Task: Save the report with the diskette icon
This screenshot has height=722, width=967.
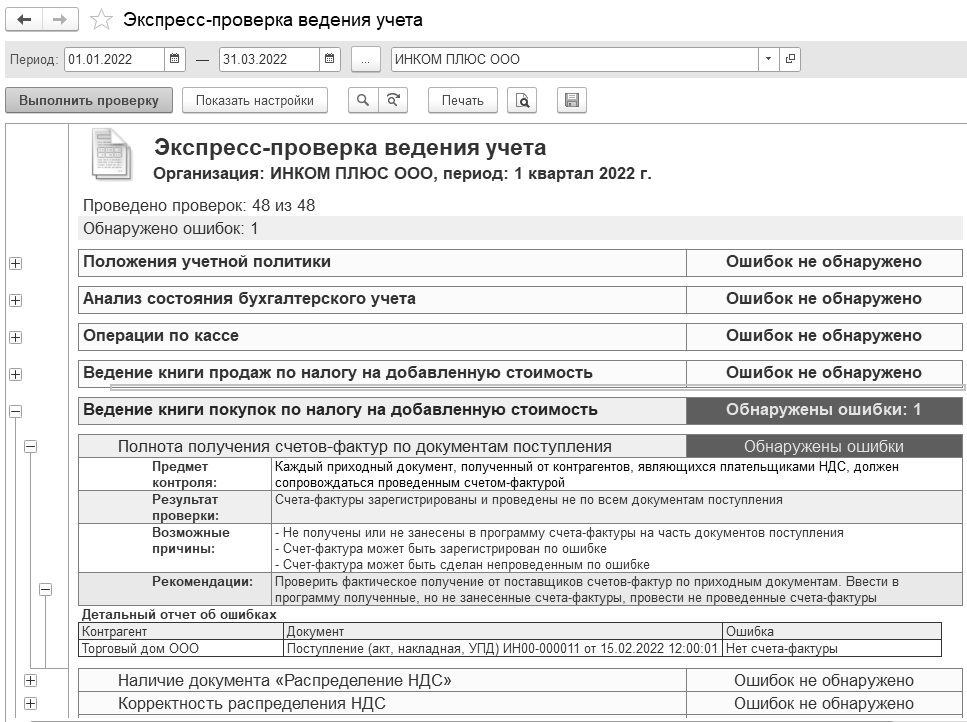Action: pyautogui.click(x=572, y=101)
